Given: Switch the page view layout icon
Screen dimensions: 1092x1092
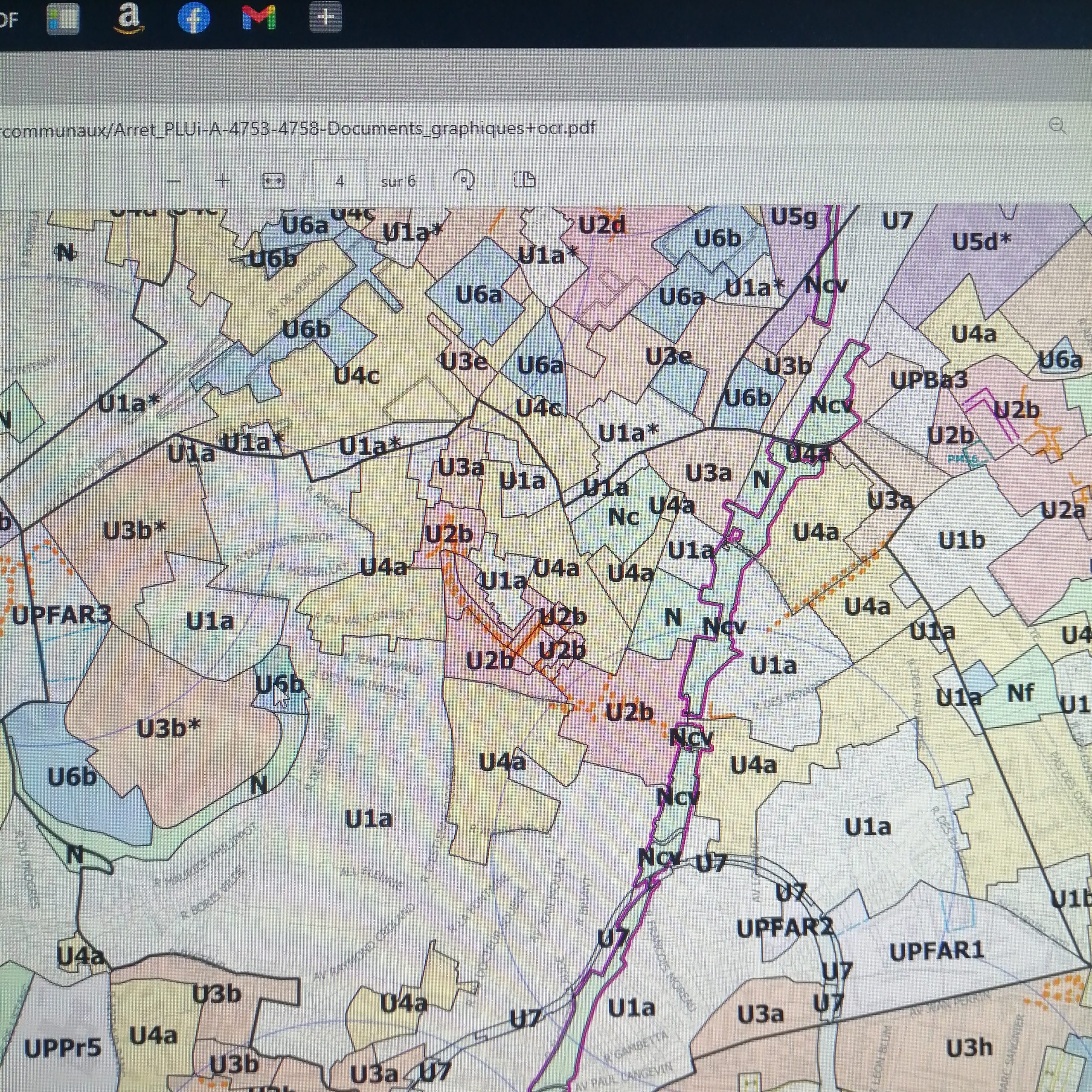Looking at the screenshot, I should 525,180.
